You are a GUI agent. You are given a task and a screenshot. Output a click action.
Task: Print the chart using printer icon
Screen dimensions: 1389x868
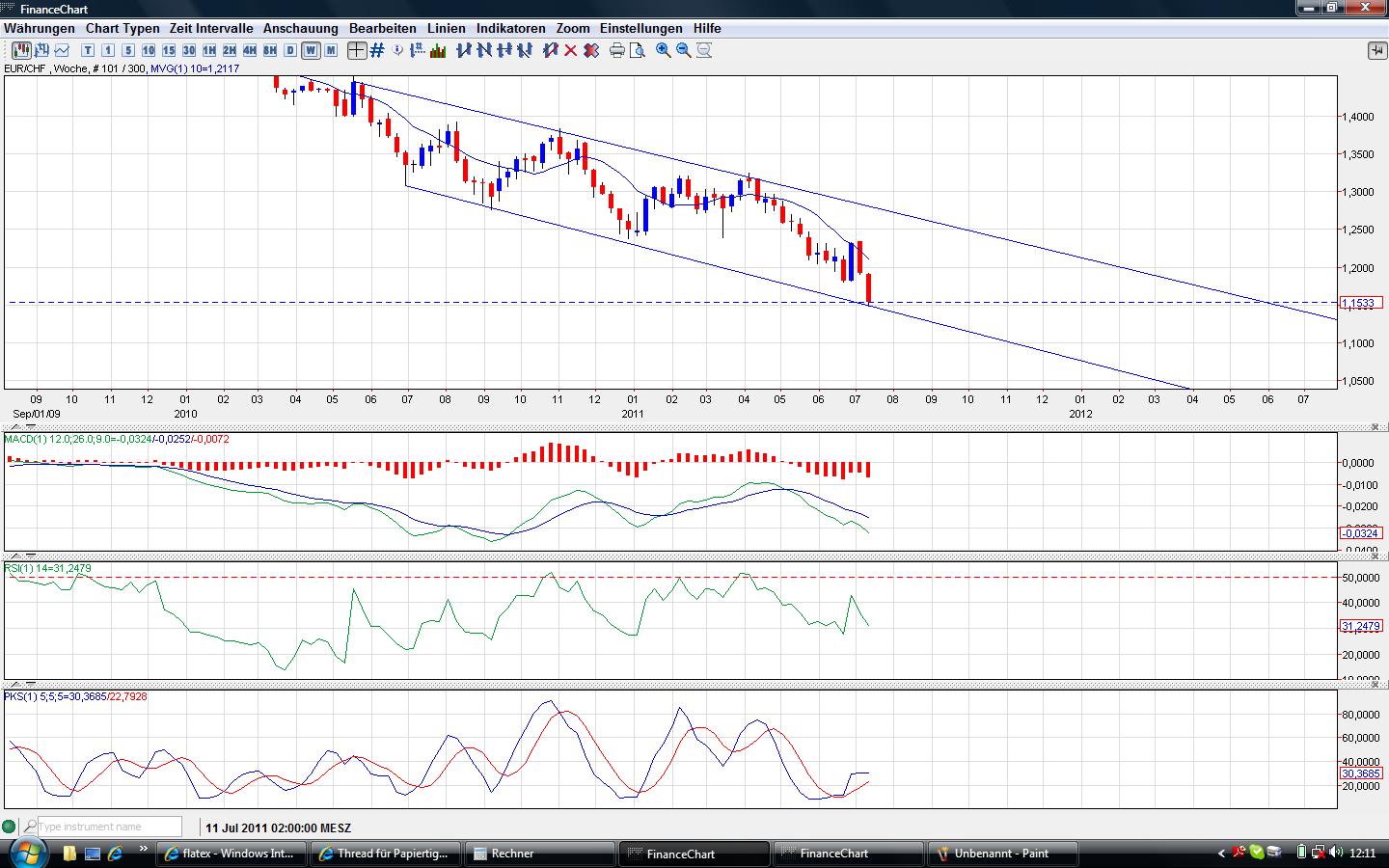pyautogui.click(x=617, y=50)
